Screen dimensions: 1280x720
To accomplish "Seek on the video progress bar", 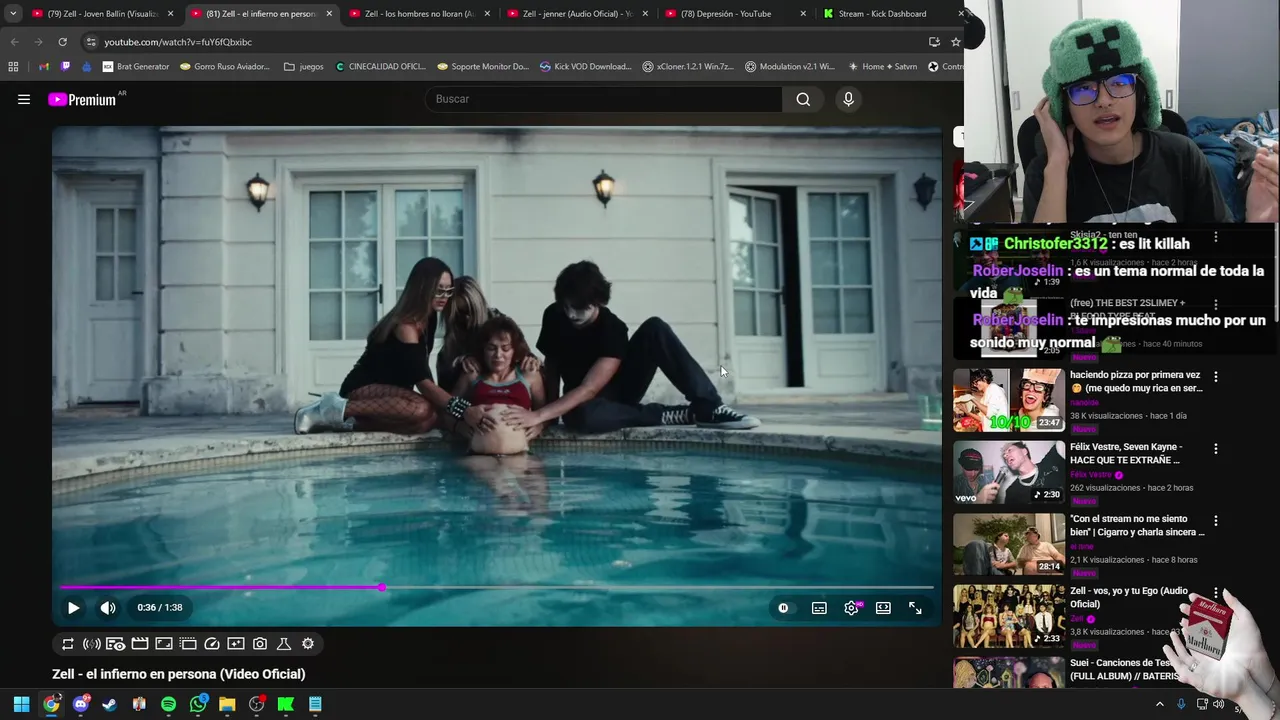I will (x=497, y=587).
